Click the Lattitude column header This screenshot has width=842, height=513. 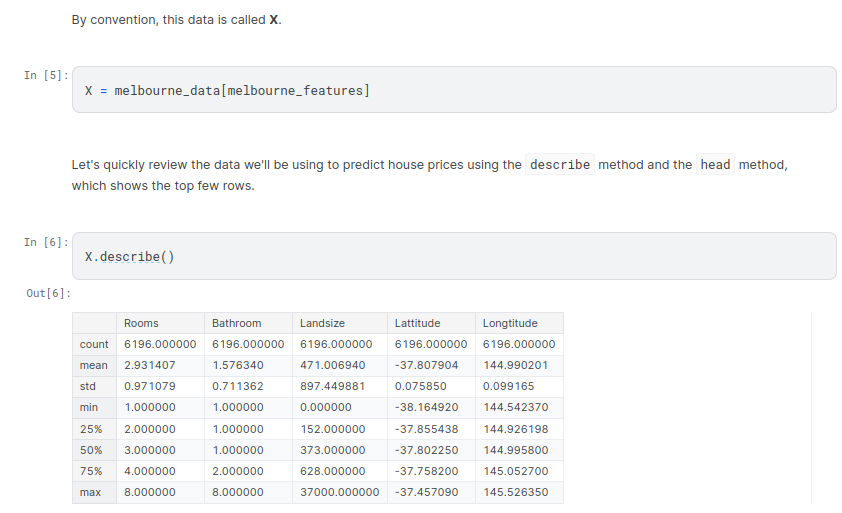click(417, 323)
